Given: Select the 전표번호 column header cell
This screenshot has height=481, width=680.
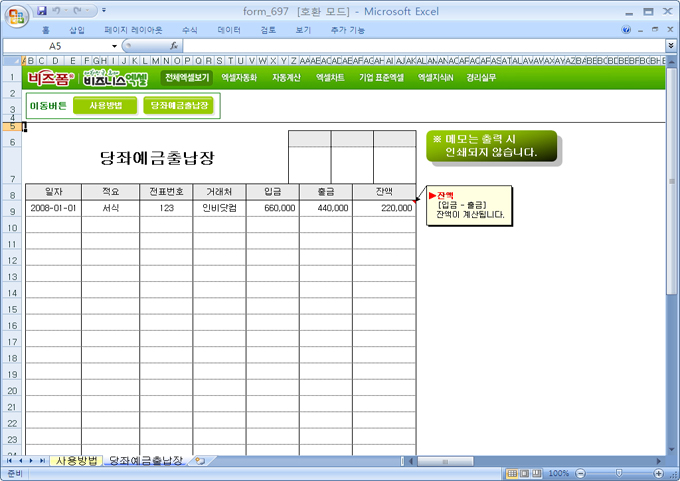Looking at the screenshot, I should [x=166, y=192].
